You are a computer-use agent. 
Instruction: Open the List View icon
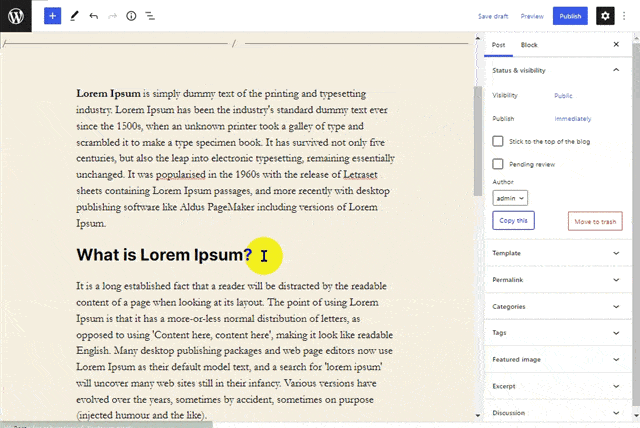pos(150,16)
